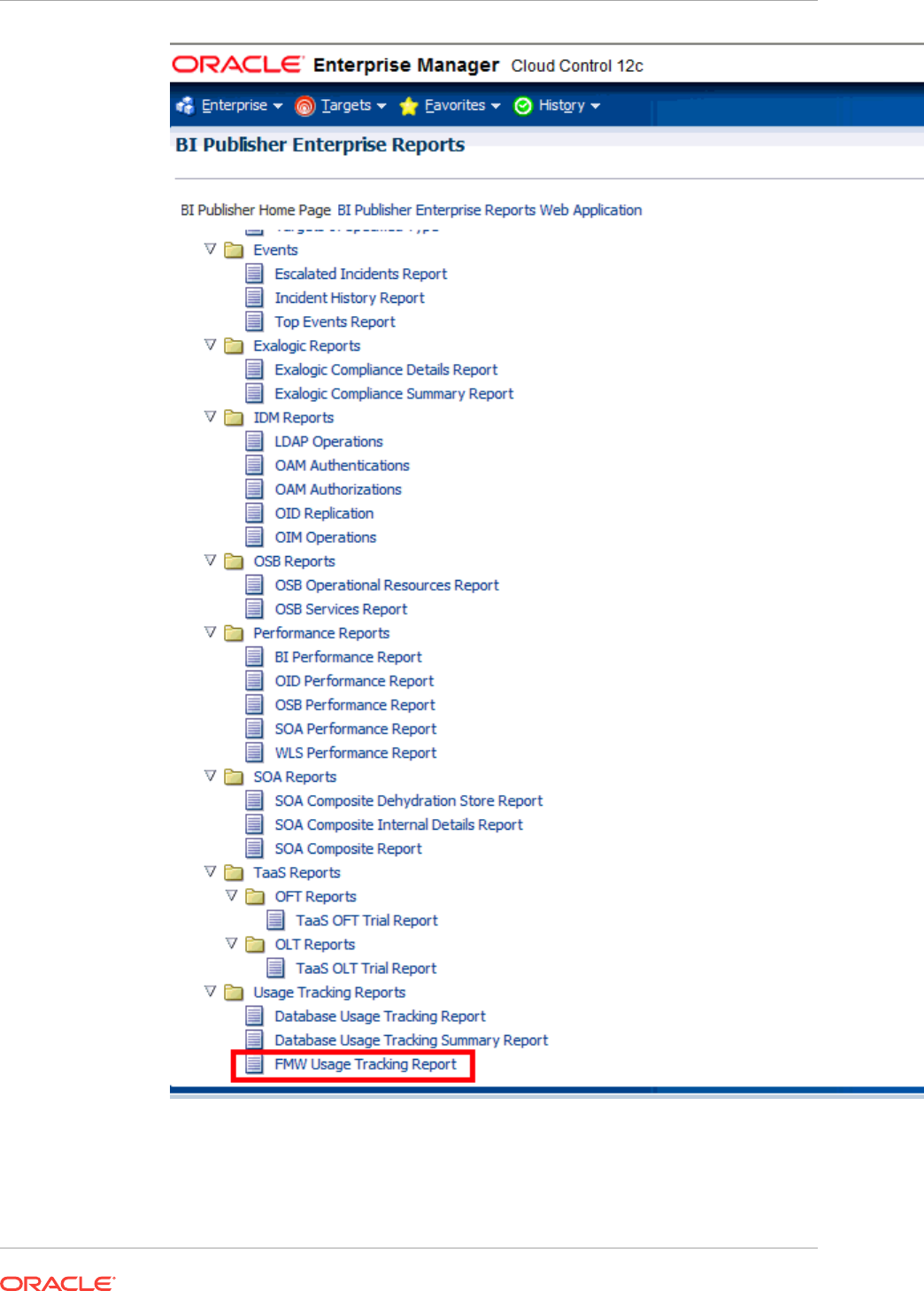The image size is (924, 1291).
Task: Collapse the IDM Reports tree node
Action: (211, 416)
